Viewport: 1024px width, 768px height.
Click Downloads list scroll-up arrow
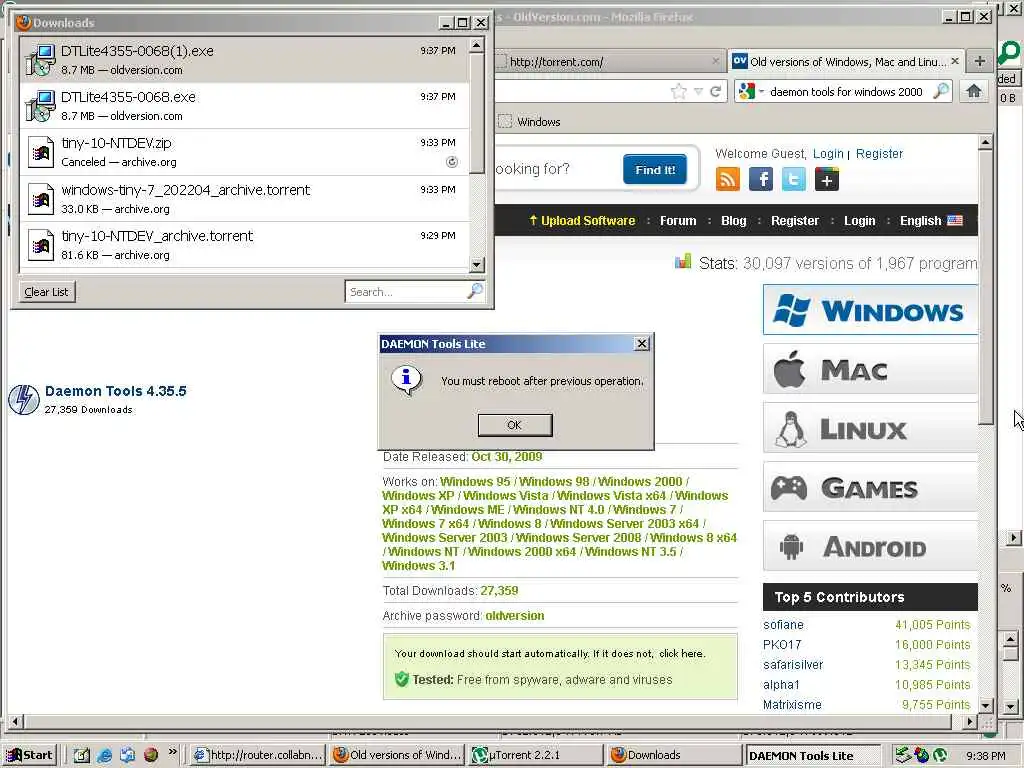click(x=477, y=45)
